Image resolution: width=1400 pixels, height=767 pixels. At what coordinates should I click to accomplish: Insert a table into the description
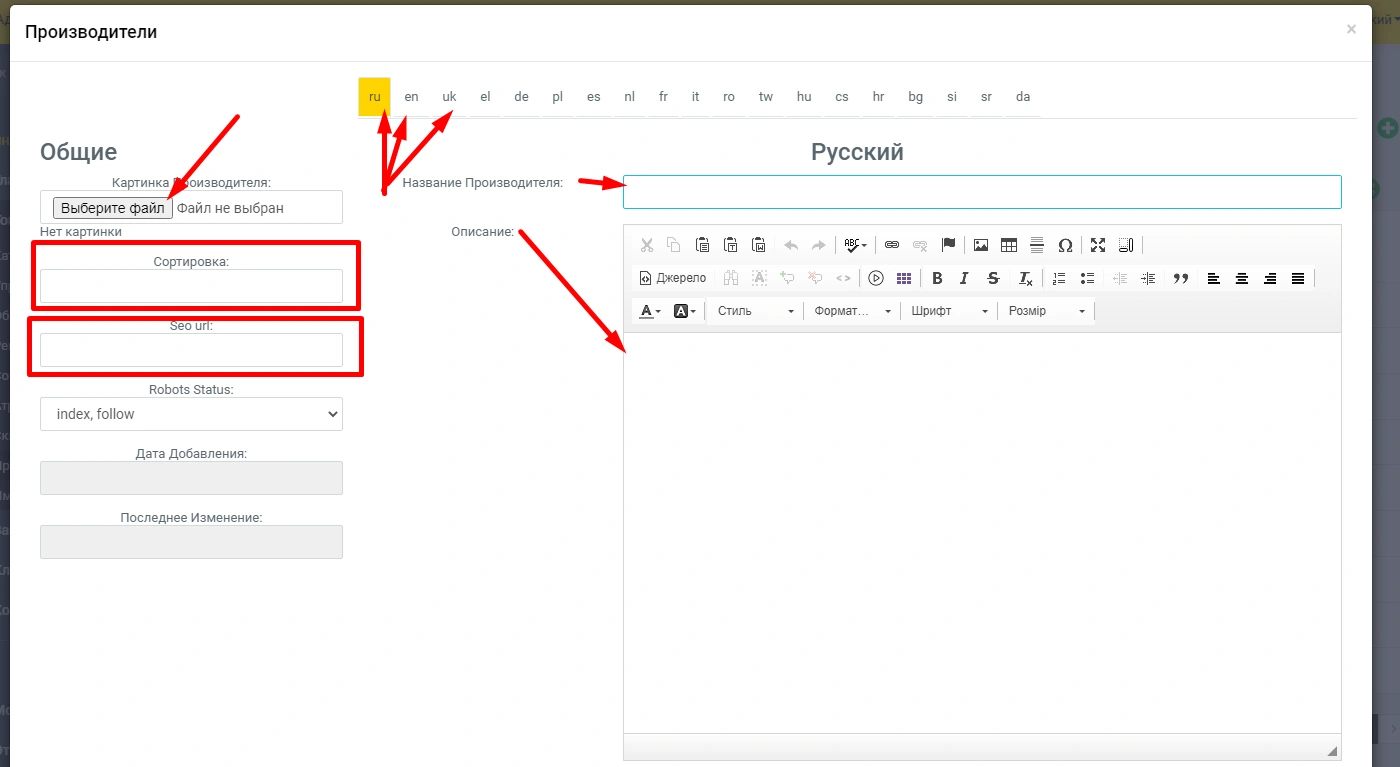click(1009, 245)
